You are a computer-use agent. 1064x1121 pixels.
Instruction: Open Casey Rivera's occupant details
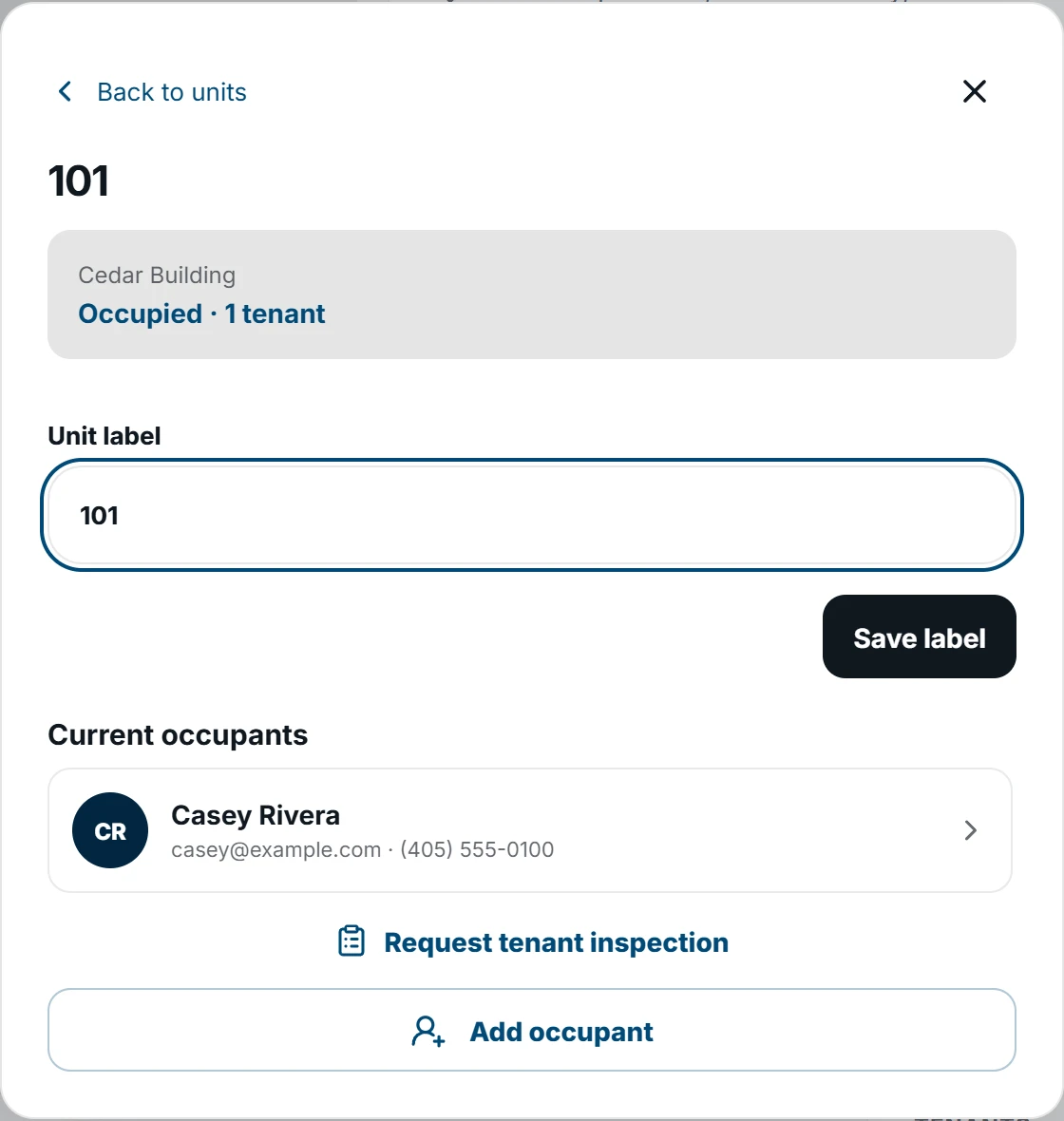coord(530,830)
